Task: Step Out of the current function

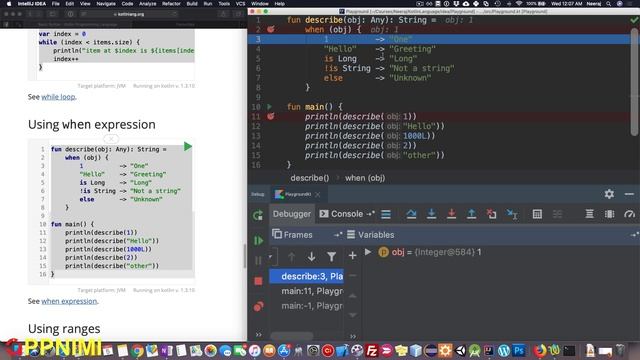Action: tap(471, 214)
